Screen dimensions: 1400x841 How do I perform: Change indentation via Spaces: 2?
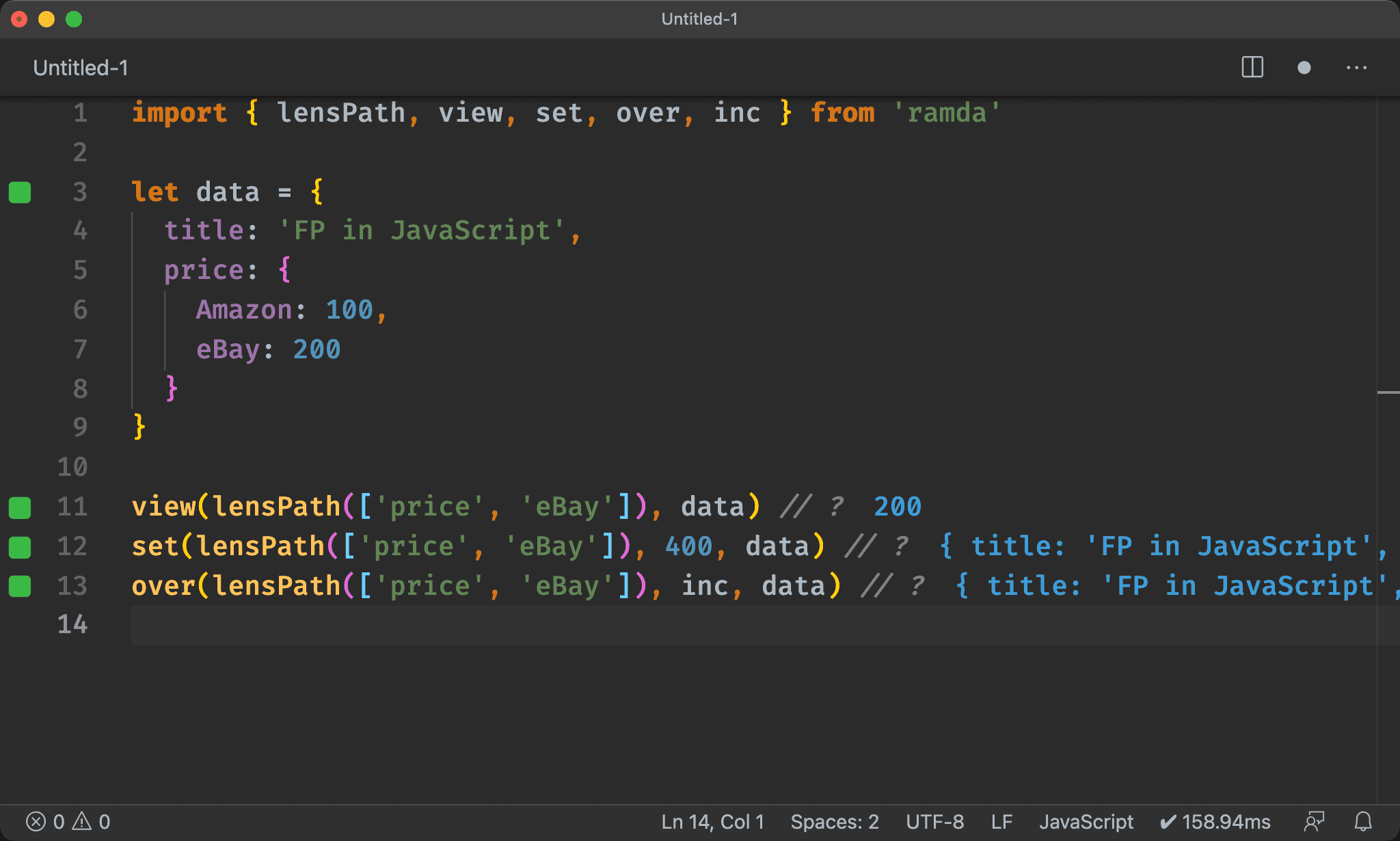pyautogui.click(x=835, y=821)
